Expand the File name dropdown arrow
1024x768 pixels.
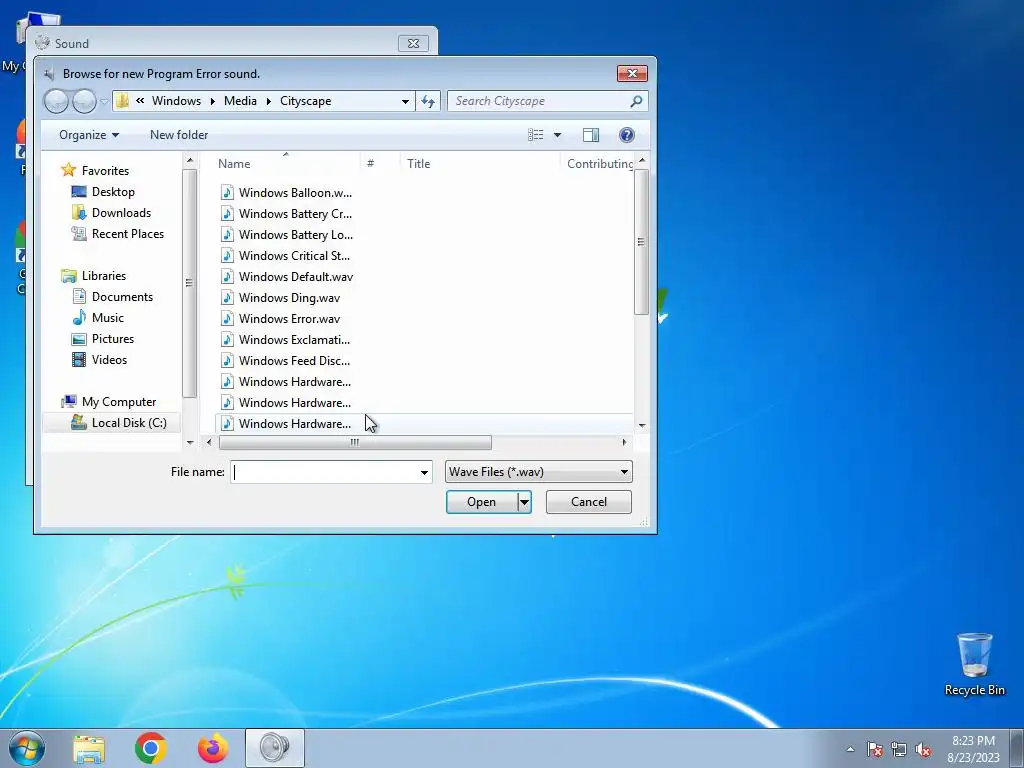coord(424,472)
